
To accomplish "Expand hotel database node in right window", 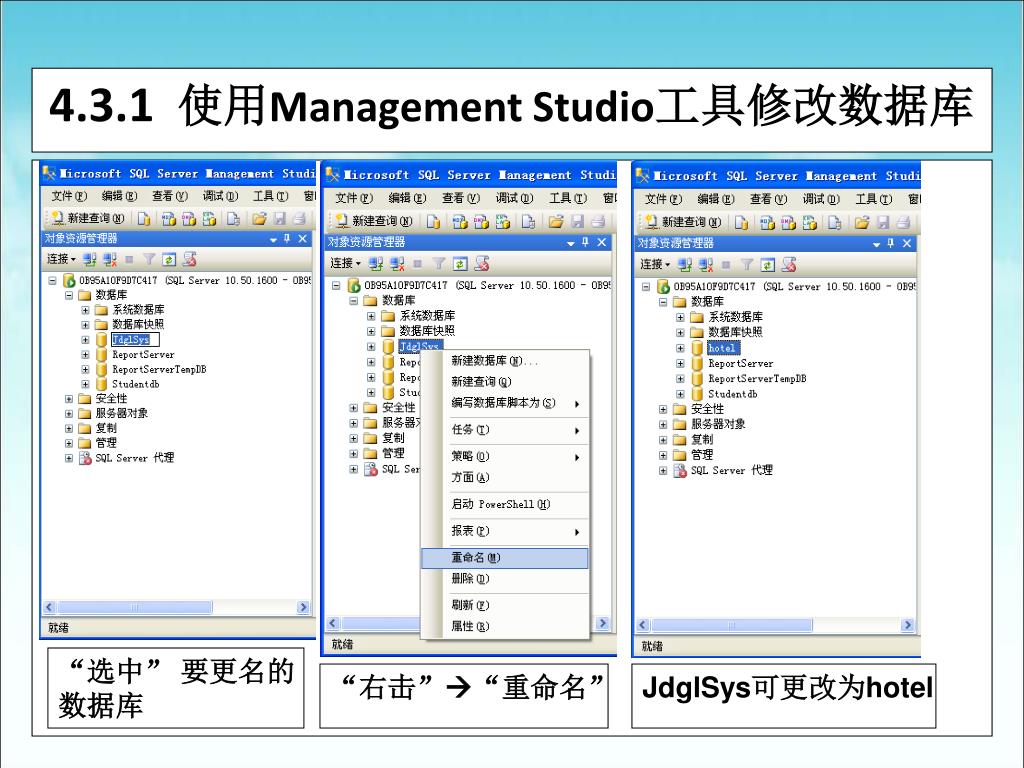I will [680, 348].
